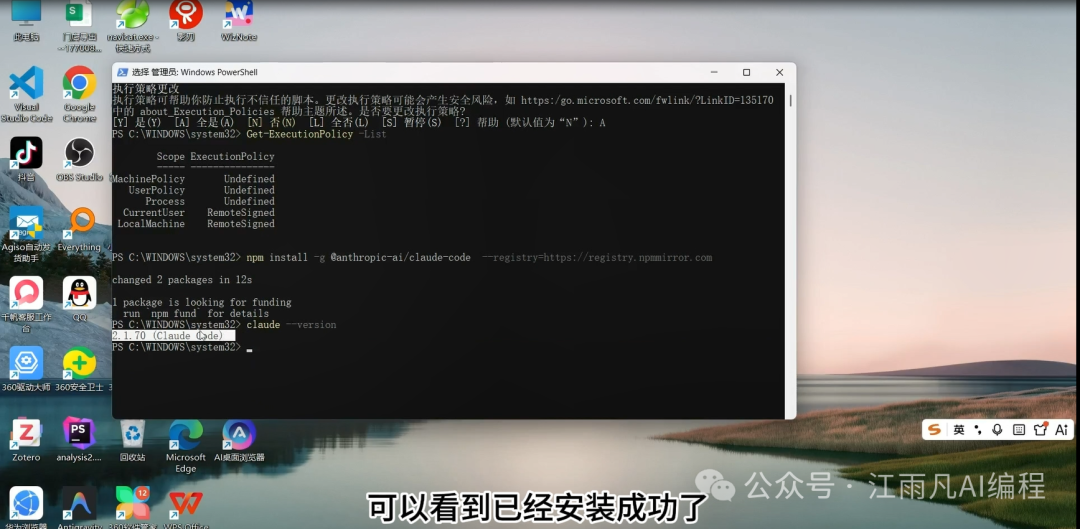
Task: Open the 此电脑 desktop icon
Action: pos(26,19)
